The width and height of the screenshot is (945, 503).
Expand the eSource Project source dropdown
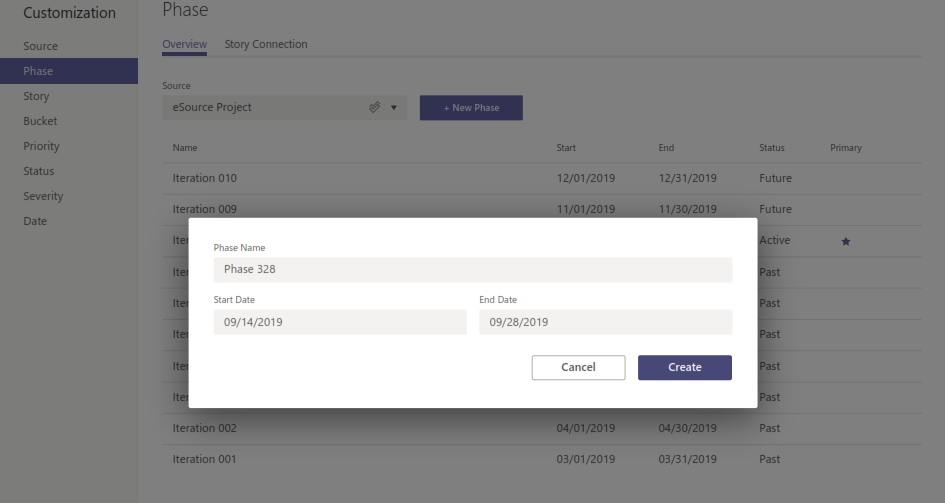pos(394,107)
